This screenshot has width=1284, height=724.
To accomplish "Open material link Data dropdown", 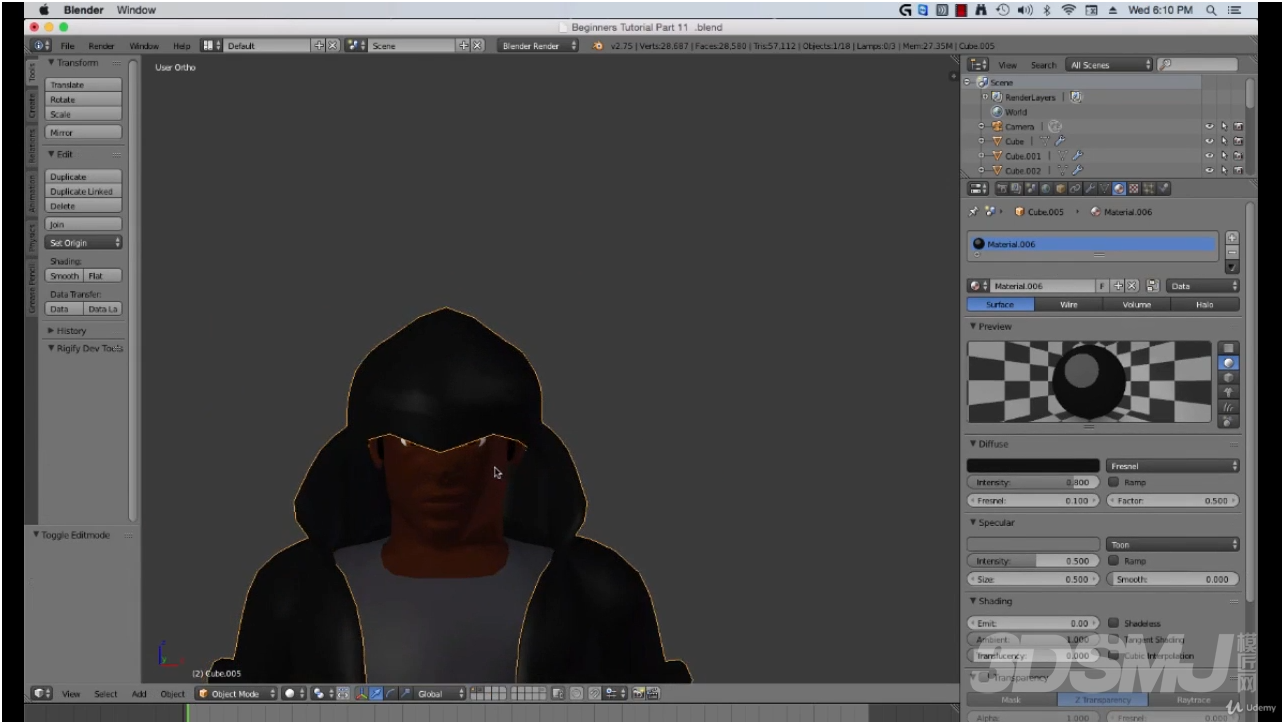I will [1203, 286].
